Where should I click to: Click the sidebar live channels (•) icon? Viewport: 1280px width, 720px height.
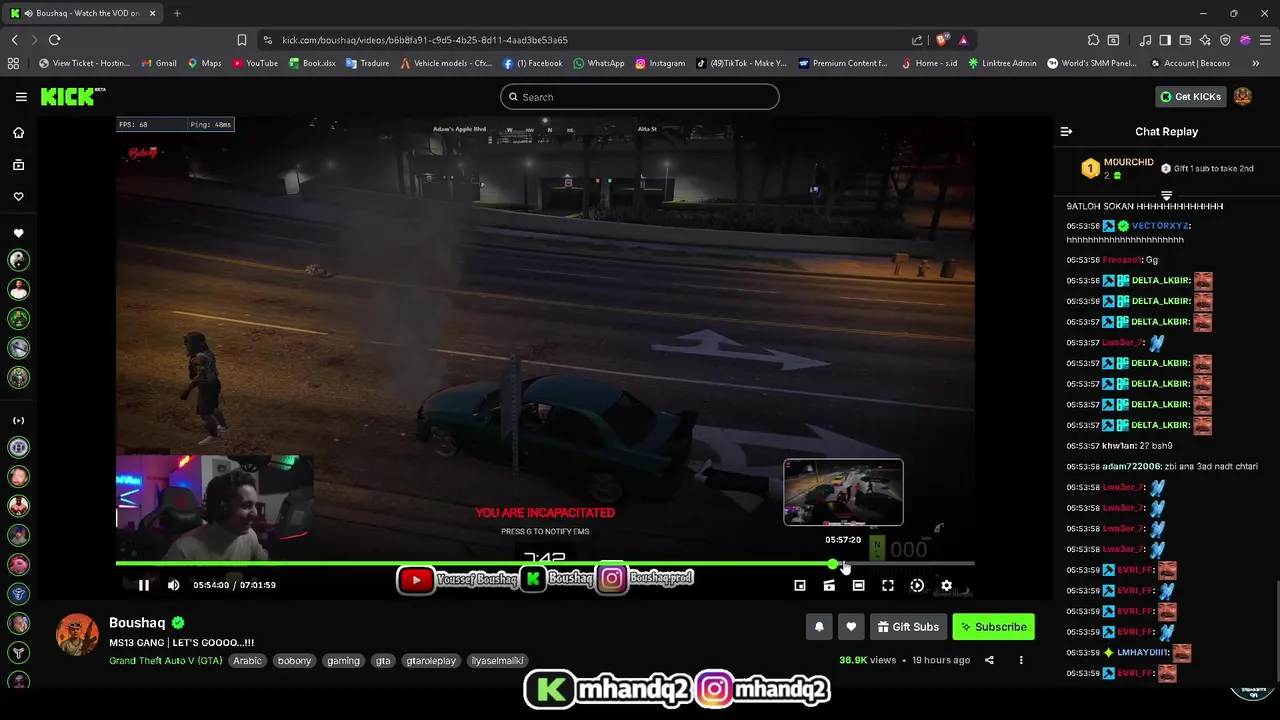pos(18,420)
